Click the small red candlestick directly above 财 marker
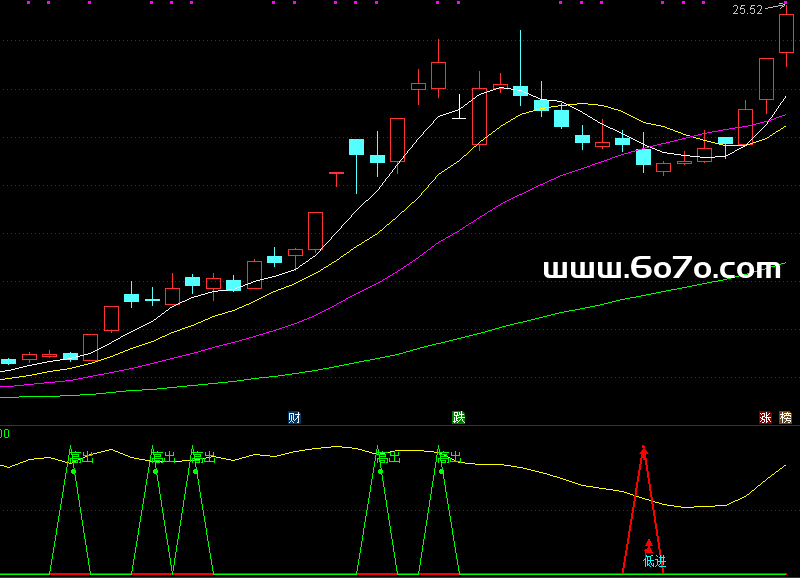The width and height of the screenshot is (800, 578). (x=295, y=252)
